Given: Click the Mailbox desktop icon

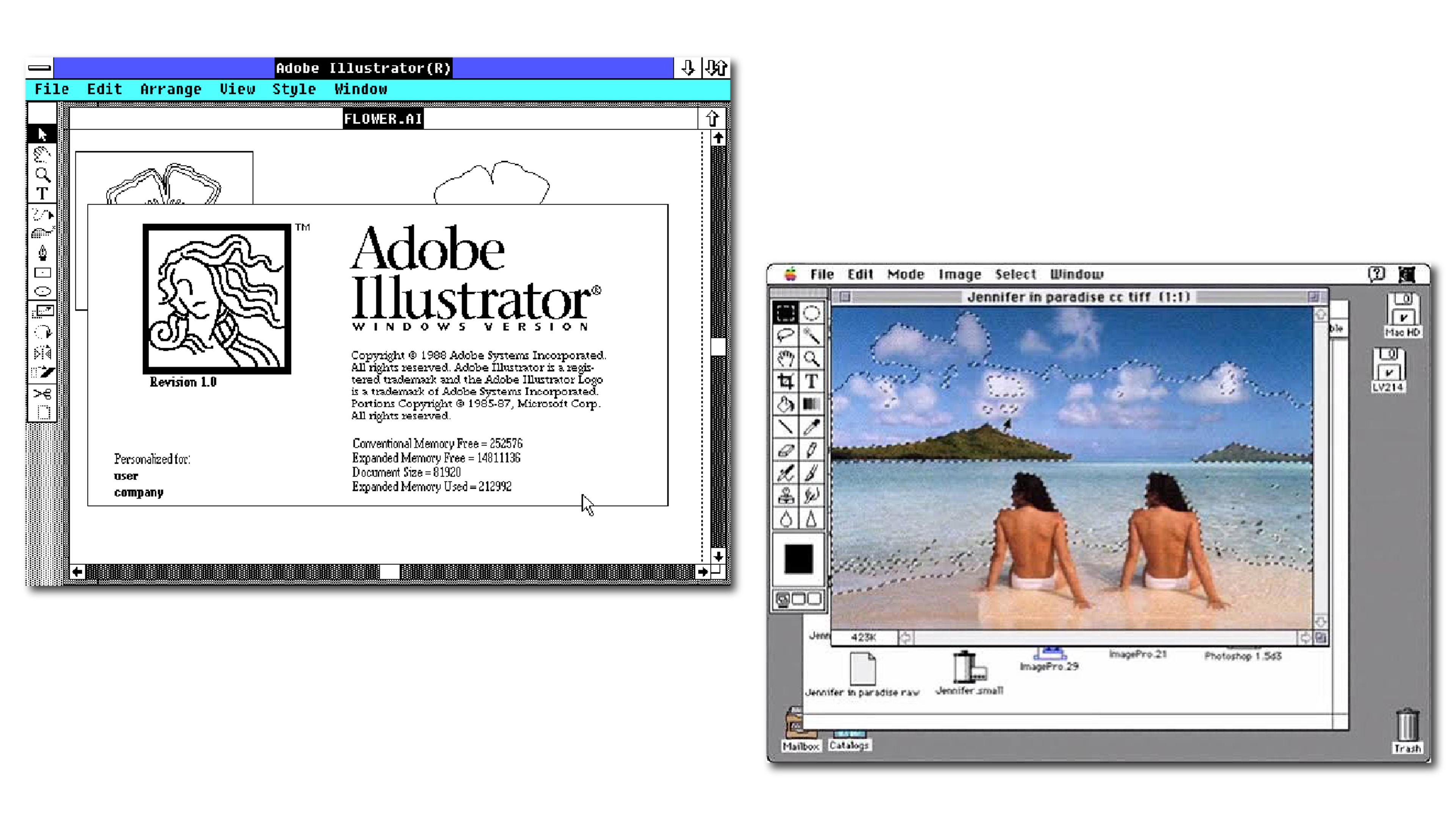Looking at the screenshot, I should (800, 729).
